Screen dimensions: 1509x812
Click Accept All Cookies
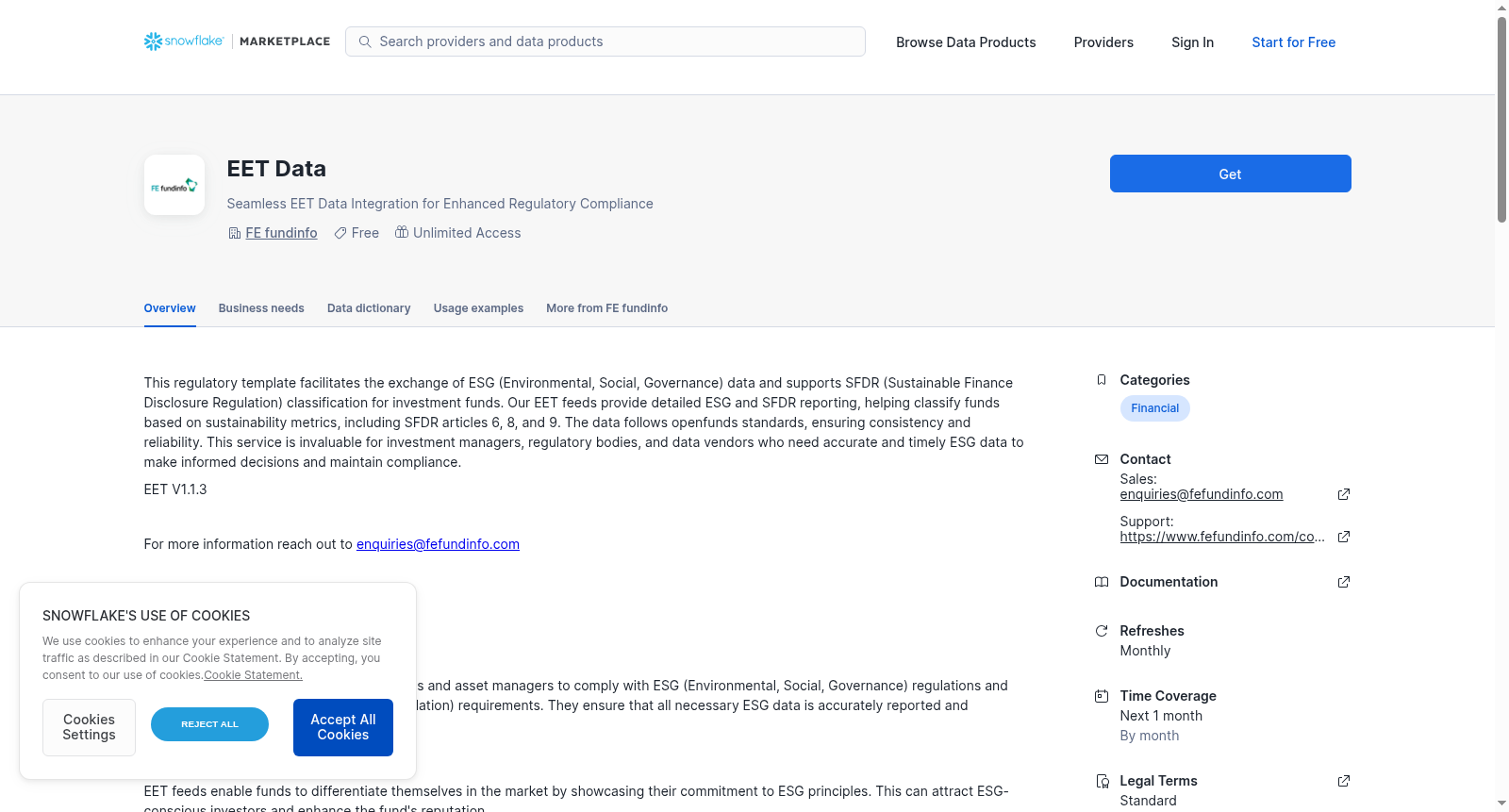[x=343, y=727]
